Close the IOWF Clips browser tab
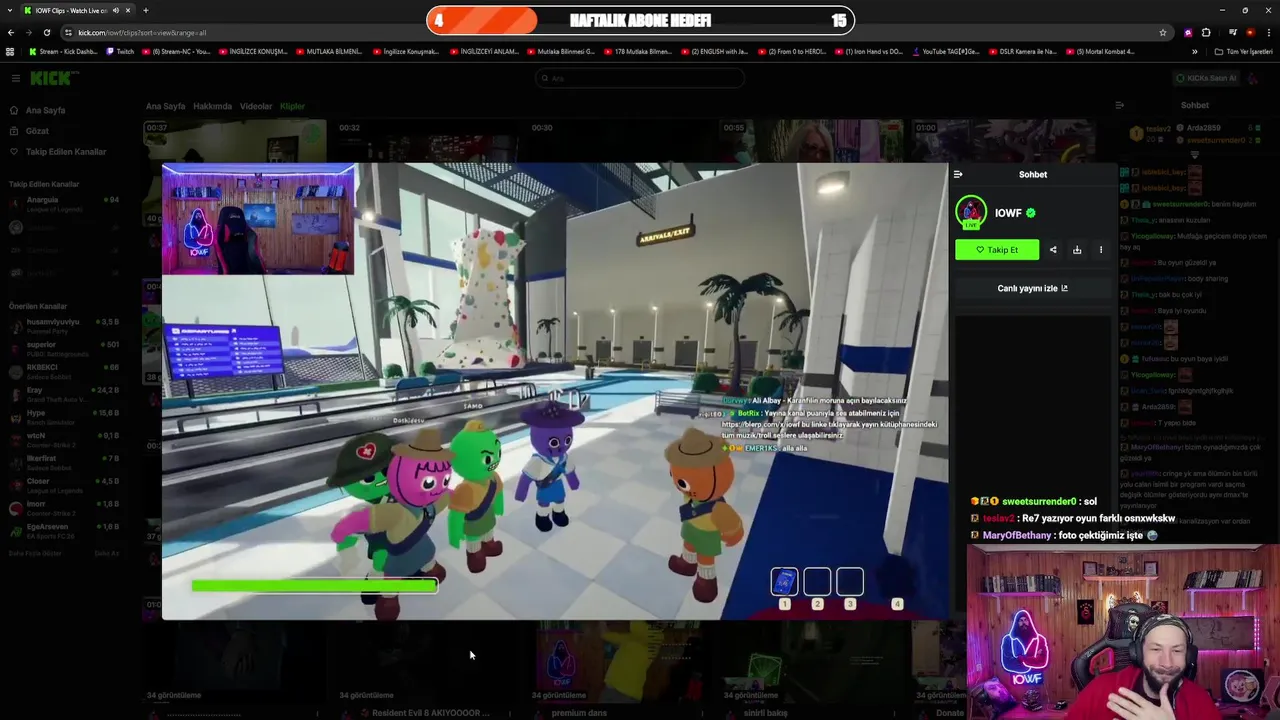 point(128,10)
